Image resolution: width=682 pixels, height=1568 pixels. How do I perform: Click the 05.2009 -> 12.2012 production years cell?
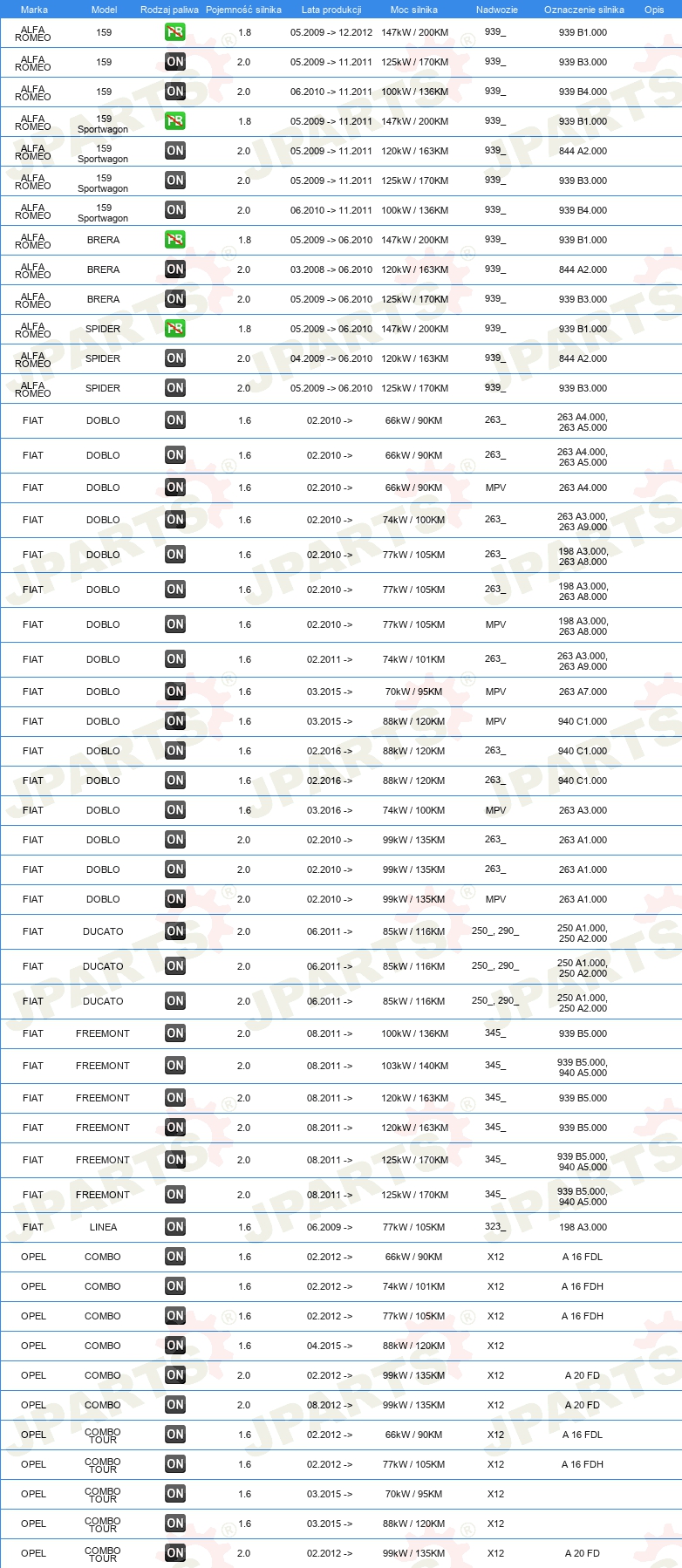pyautogui.click(x=331, y=32)
